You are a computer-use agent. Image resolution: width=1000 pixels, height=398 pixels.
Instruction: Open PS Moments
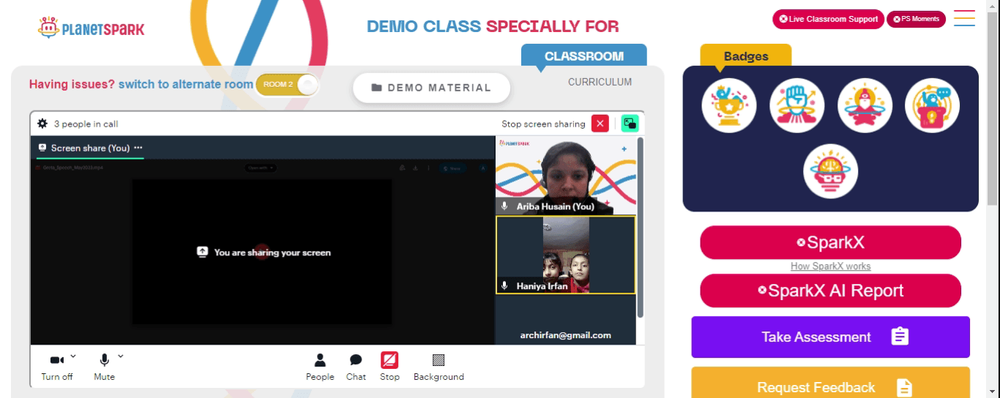(916, 19)
